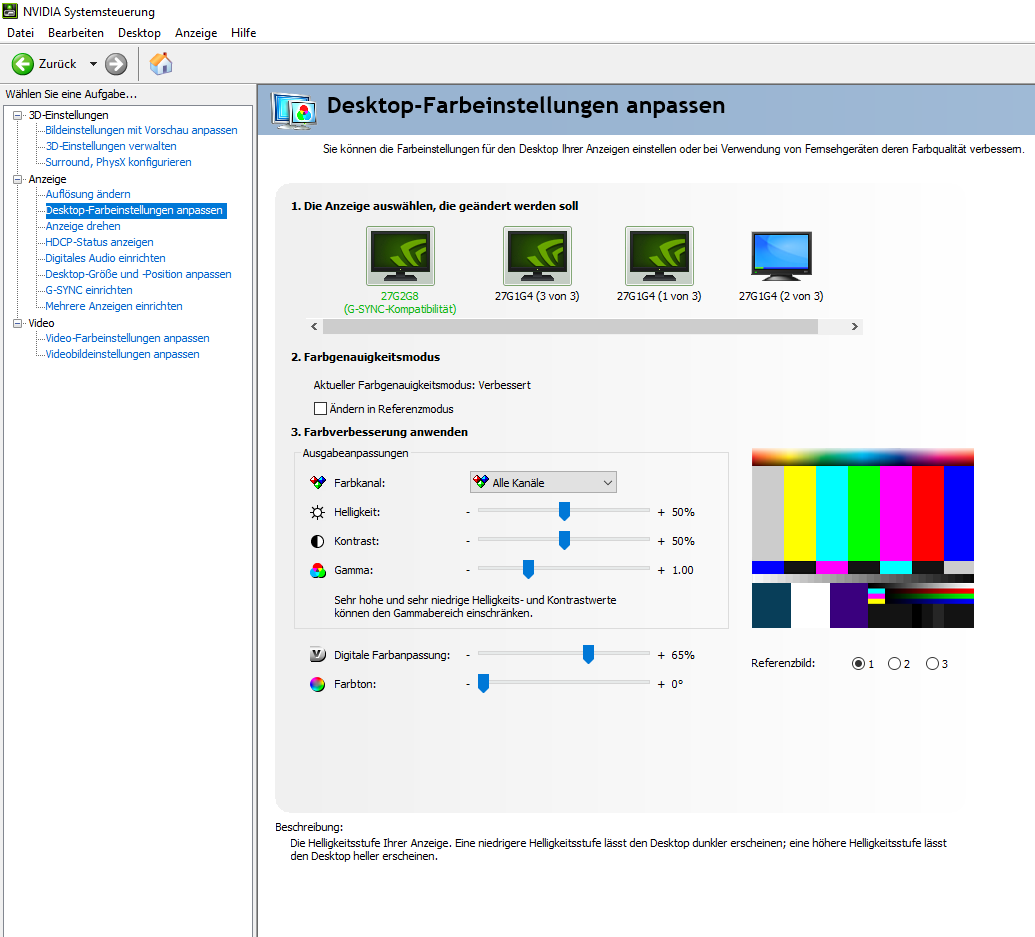Open the Zurück history dropdown arrow
Viewport: 1035px width, 937px height.
pyautogui.click(x=93, y=64)
